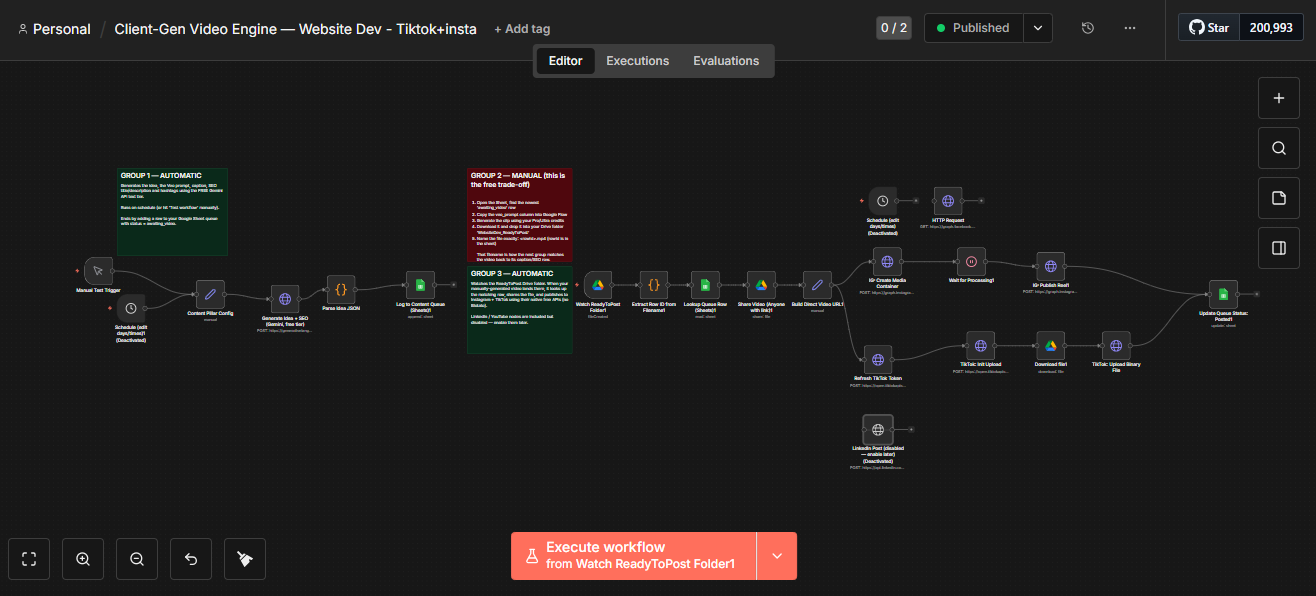Open the node search magnifier on right panel
This screenshot has width=1316, height=596.
(1278, 148)
